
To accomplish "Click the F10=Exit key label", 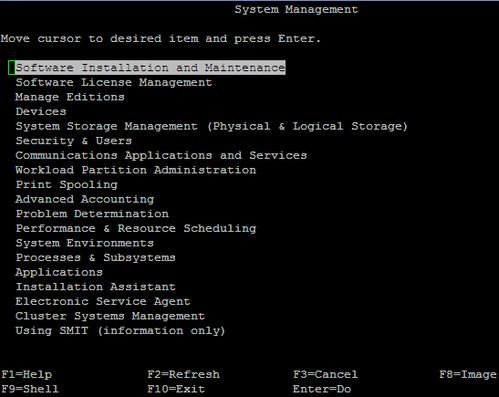I will point(176,389).
